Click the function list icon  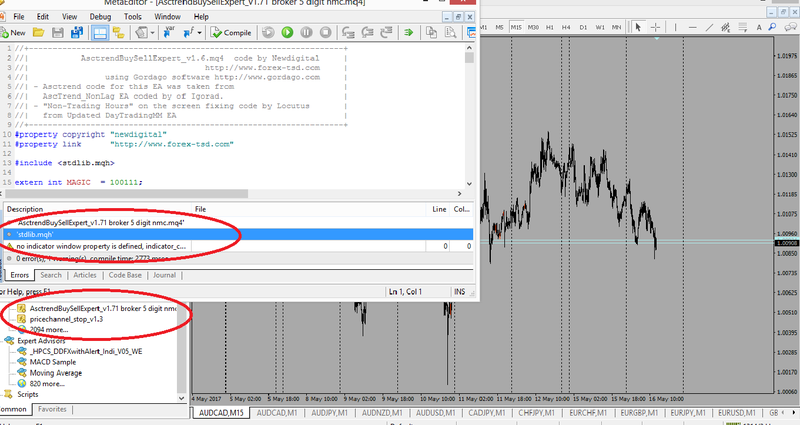click(x=188, y=33)
